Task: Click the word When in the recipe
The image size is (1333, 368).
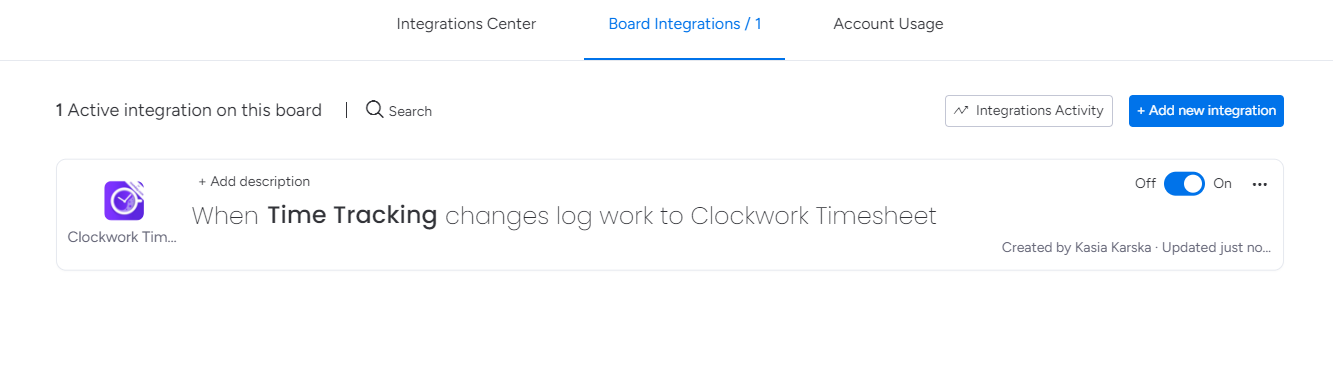Action: pos(225,215)
